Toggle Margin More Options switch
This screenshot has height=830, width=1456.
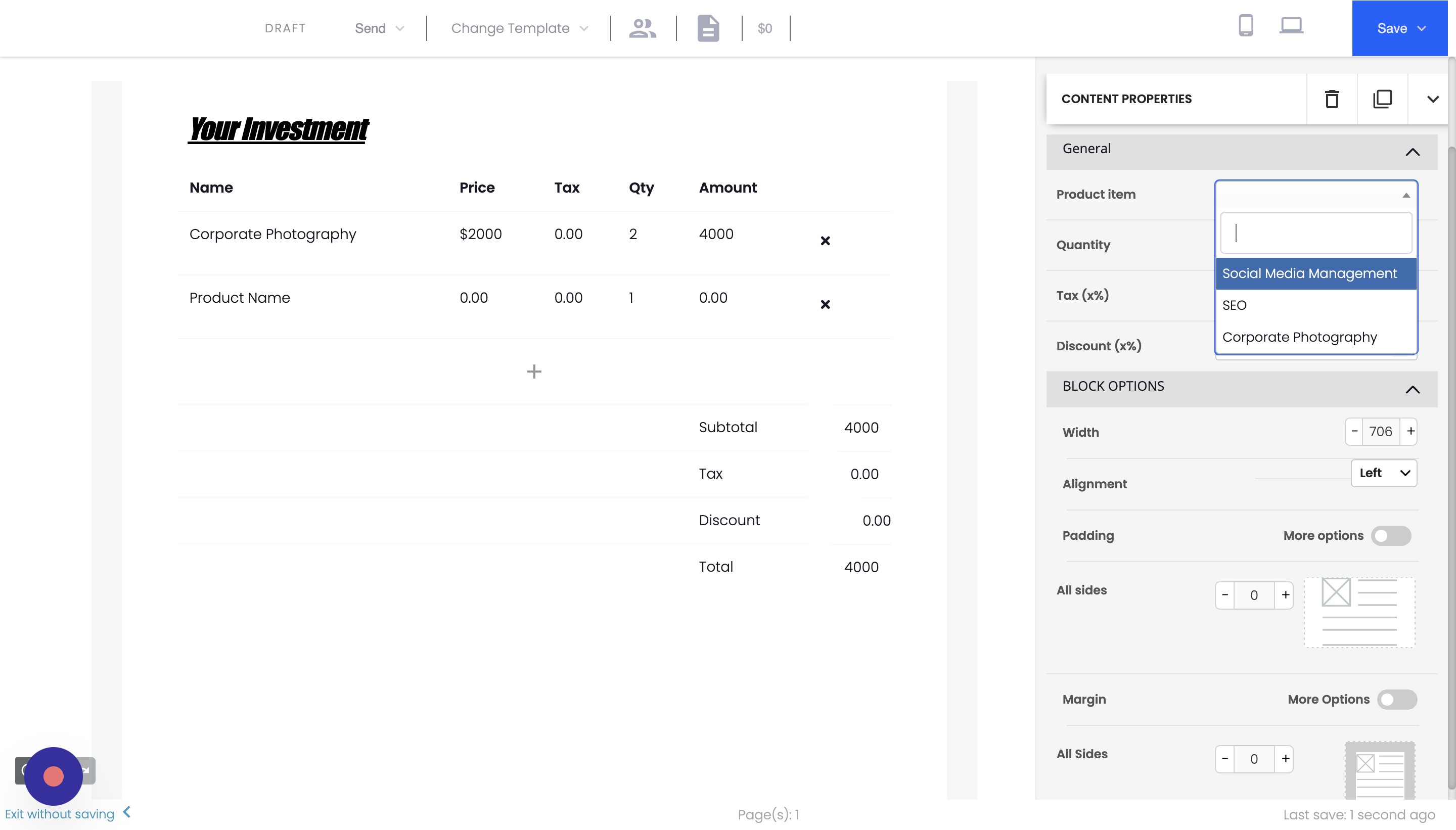coord(1396,700)
